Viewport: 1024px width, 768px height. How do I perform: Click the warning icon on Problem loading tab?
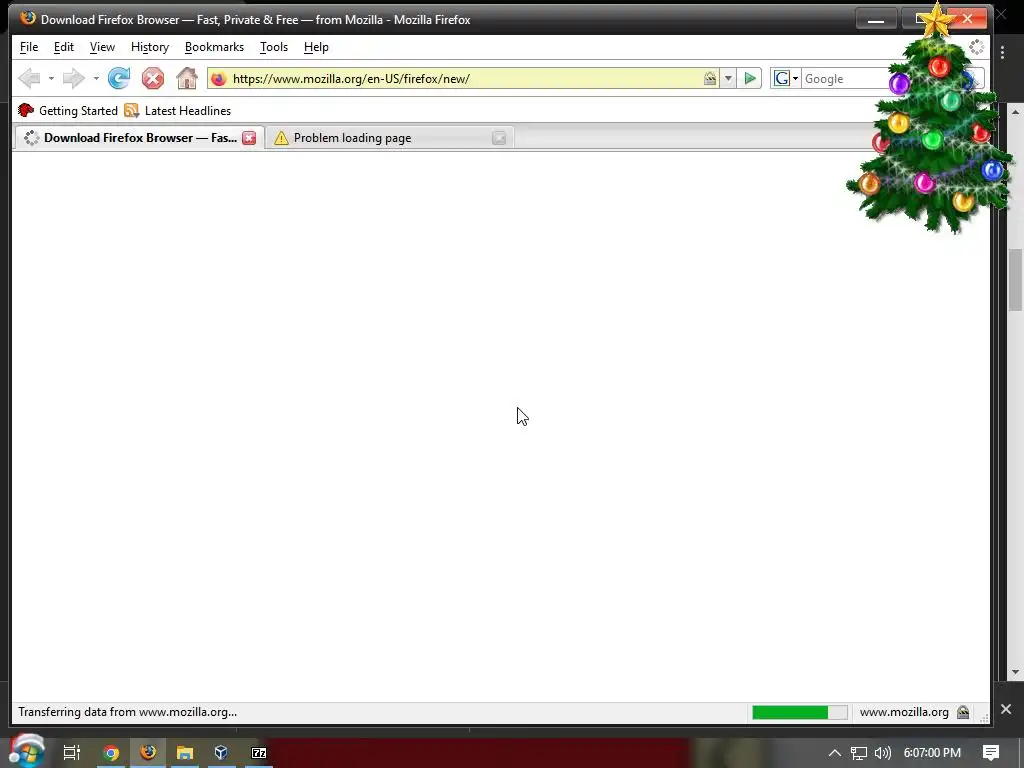click(x=281, y=138)
